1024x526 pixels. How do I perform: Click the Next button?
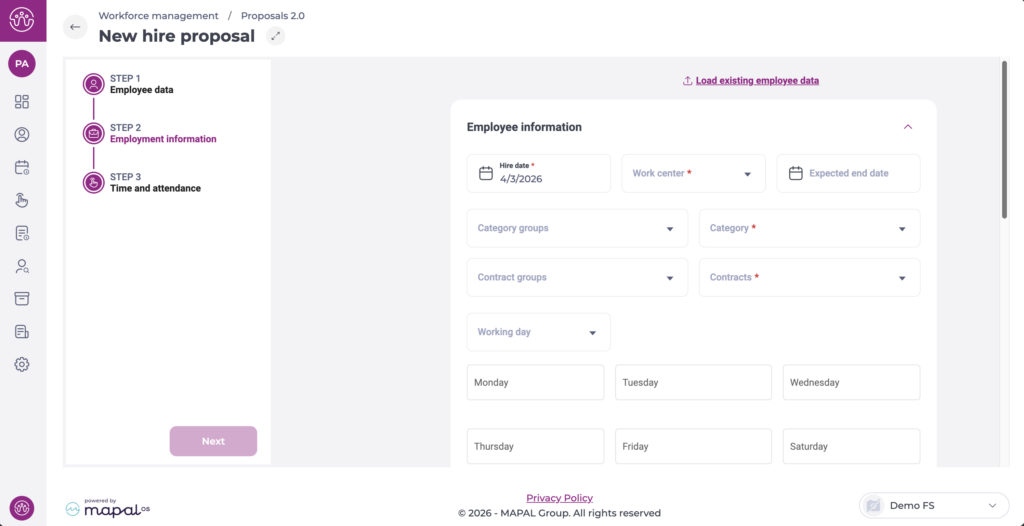coord(213,441)
